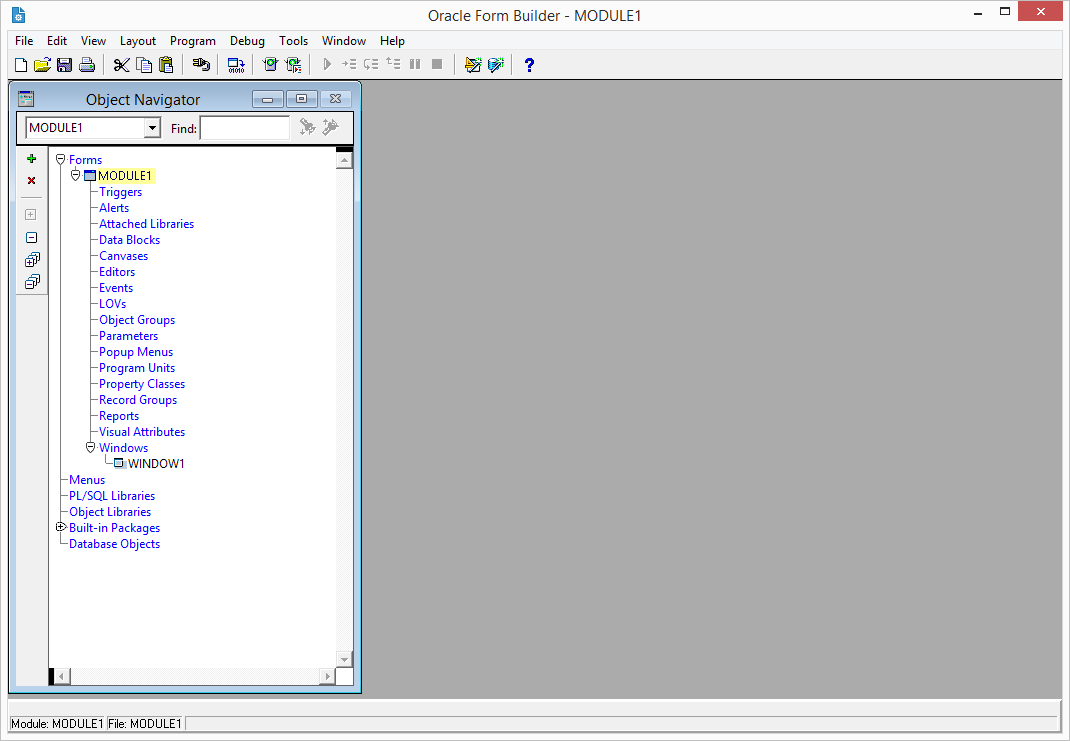This screenshot has width=1070, height=741.
Task: Click the navigator vertical scrollbar down arrow
Action: pos(345,659)
